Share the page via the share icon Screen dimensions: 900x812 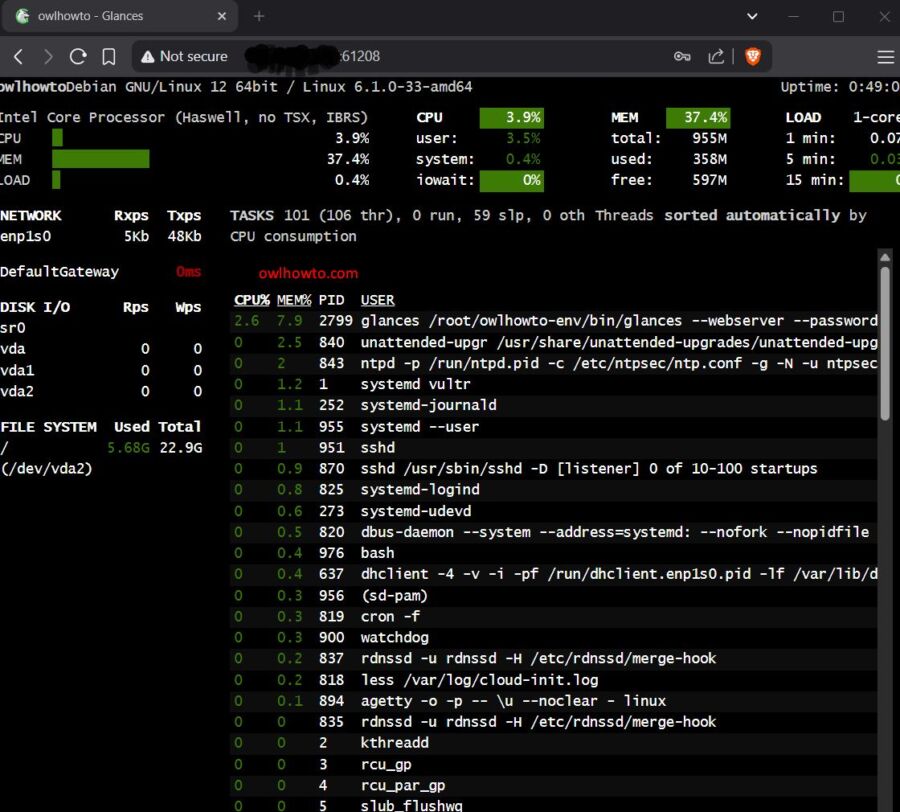716,56
